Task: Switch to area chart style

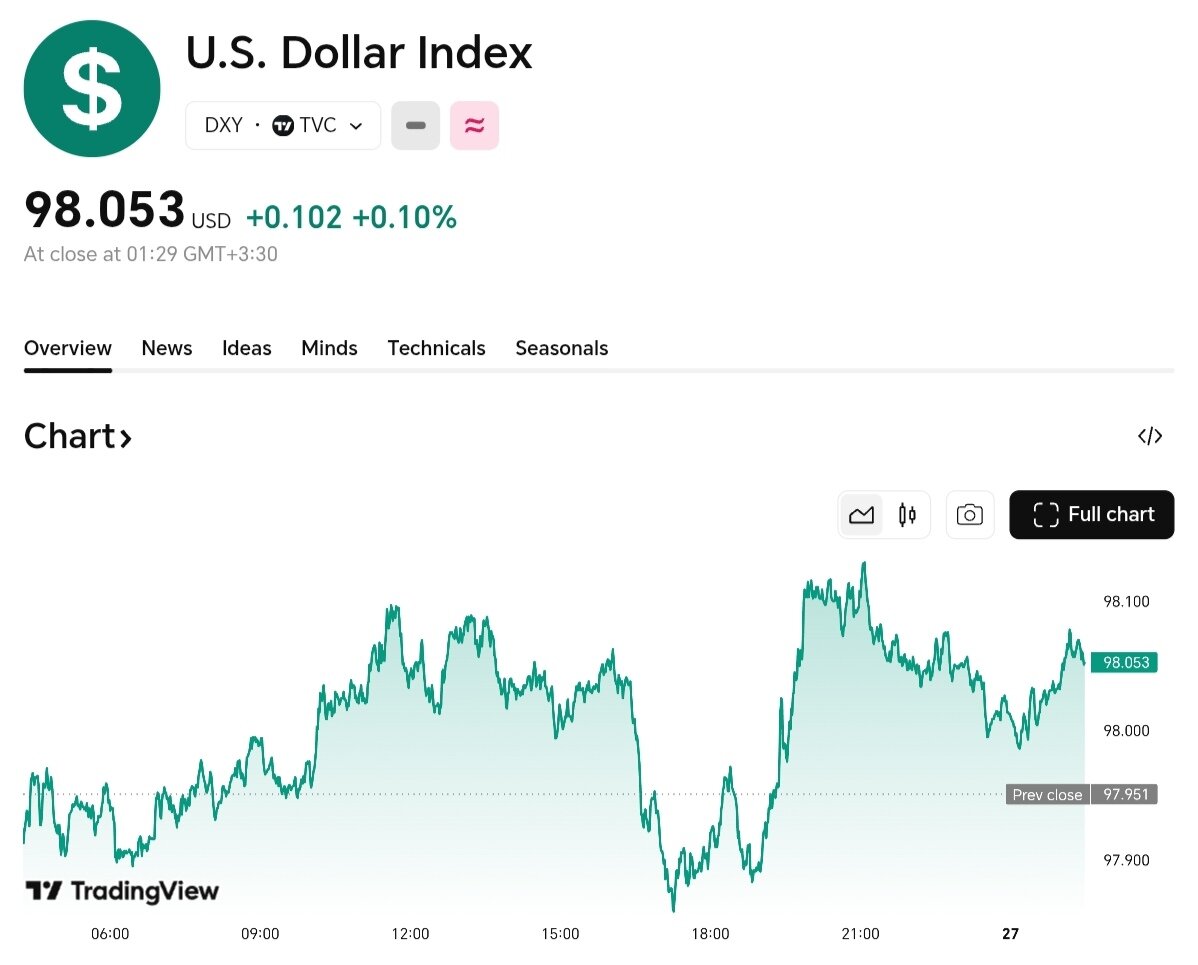Action: pyautogui.click(x=861, y=515)
